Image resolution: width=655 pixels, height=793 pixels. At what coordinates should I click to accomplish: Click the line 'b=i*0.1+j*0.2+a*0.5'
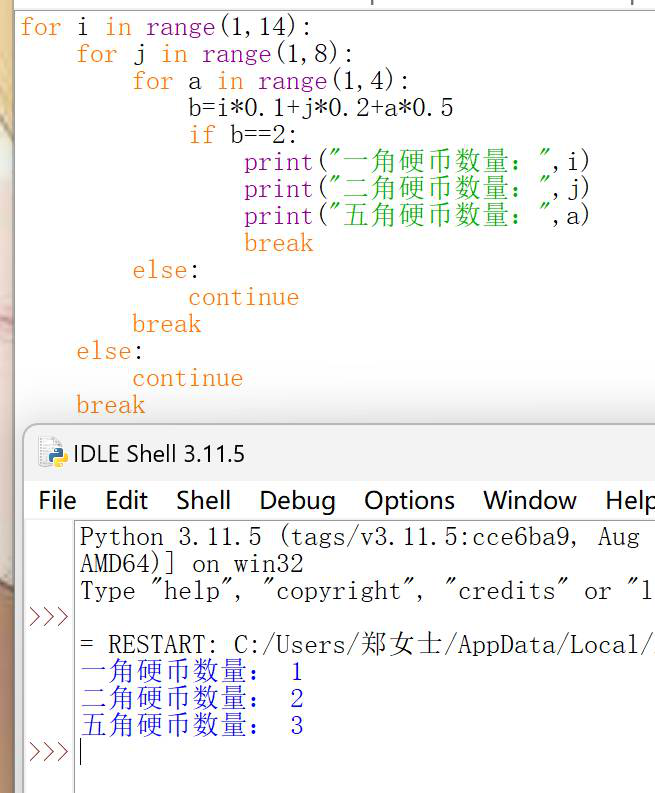click(321, 108)
